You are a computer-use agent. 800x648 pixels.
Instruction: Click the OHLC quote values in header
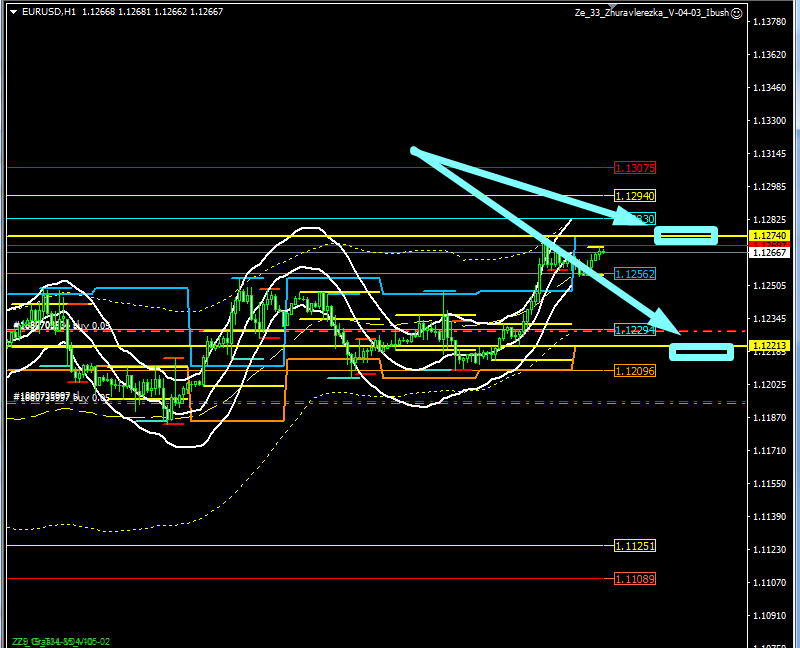[153, 12]
